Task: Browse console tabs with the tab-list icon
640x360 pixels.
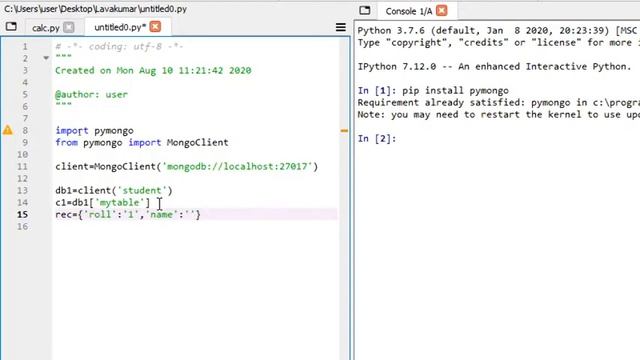Action: (364, 11)
